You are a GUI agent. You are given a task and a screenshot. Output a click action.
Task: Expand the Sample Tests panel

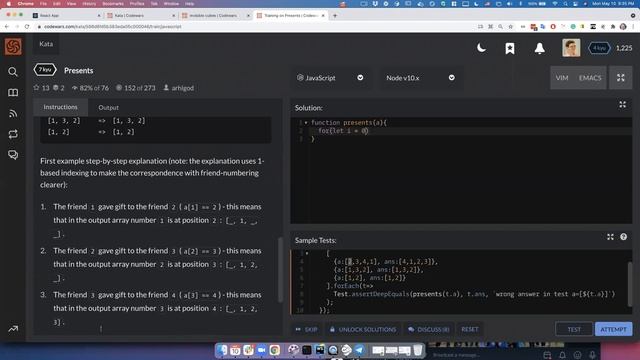coord(610,237)
